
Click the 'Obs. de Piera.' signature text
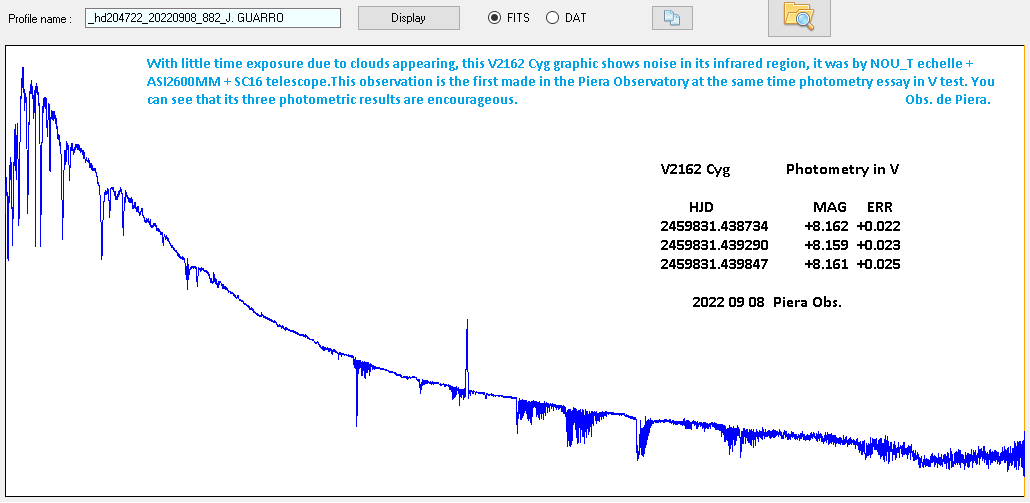939,100
